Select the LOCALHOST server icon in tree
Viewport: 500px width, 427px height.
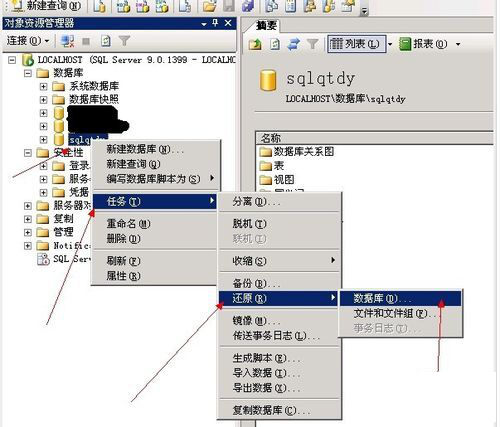(x=28, y=60)
